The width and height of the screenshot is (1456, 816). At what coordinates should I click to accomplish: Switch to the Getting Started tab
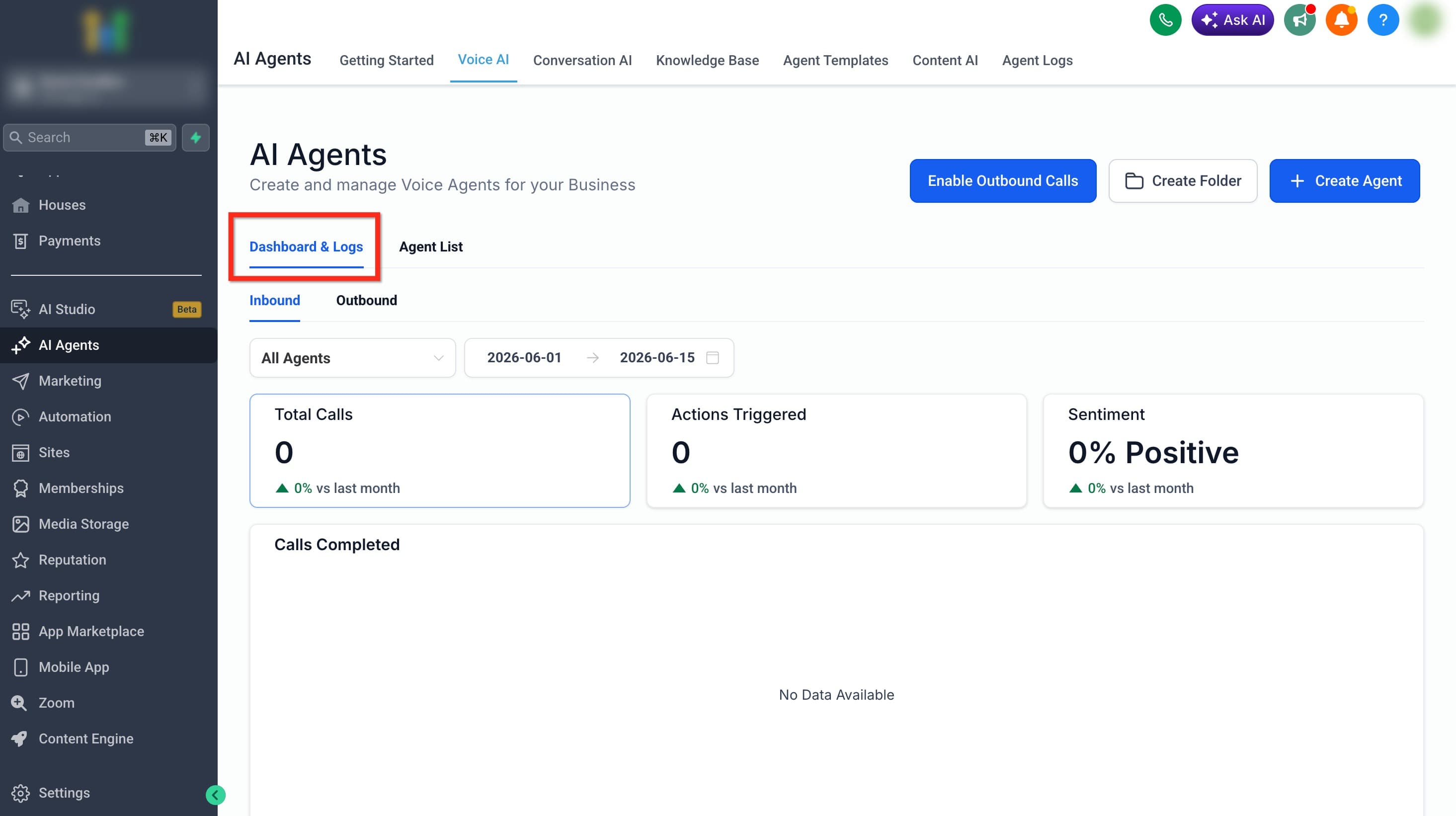[x=387, y=60]
